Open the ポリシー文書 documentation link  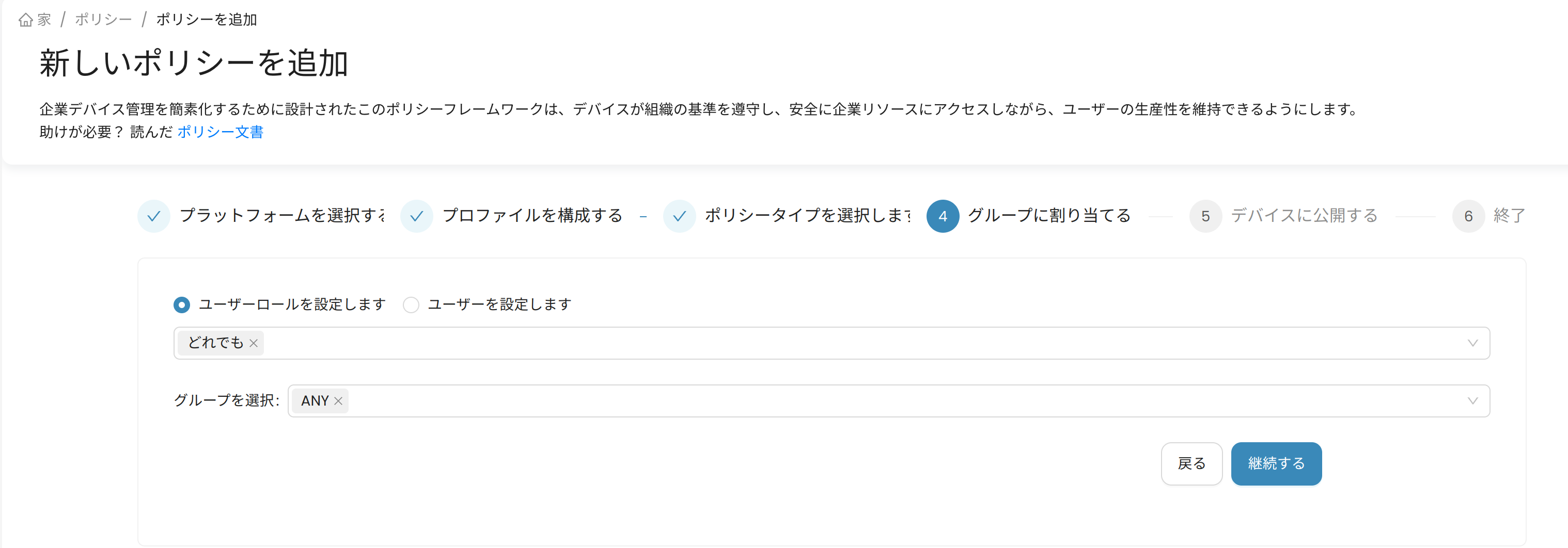pos(221,132)
